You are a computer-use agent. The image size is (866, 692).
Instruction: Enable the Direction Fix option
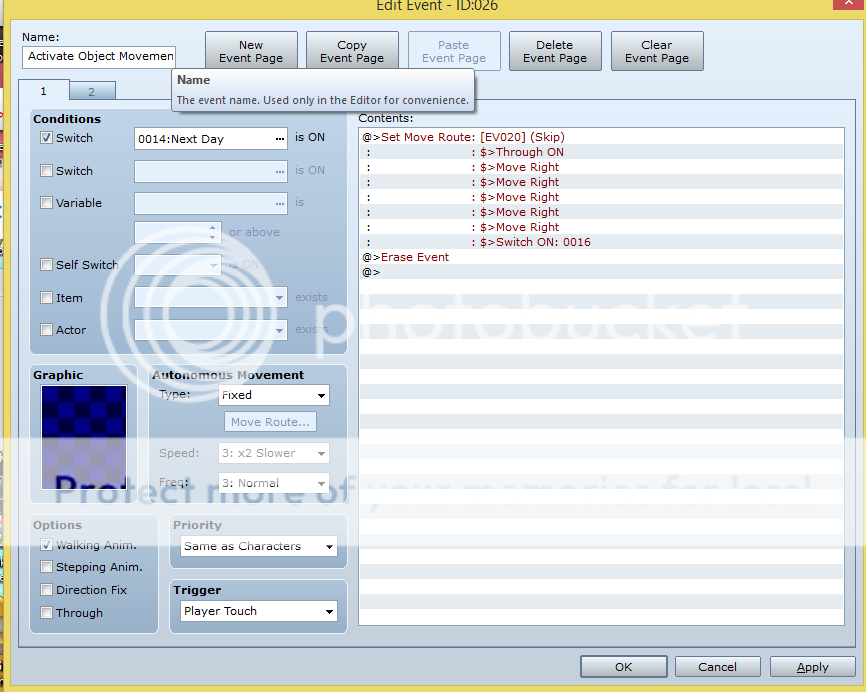(47, 590)
